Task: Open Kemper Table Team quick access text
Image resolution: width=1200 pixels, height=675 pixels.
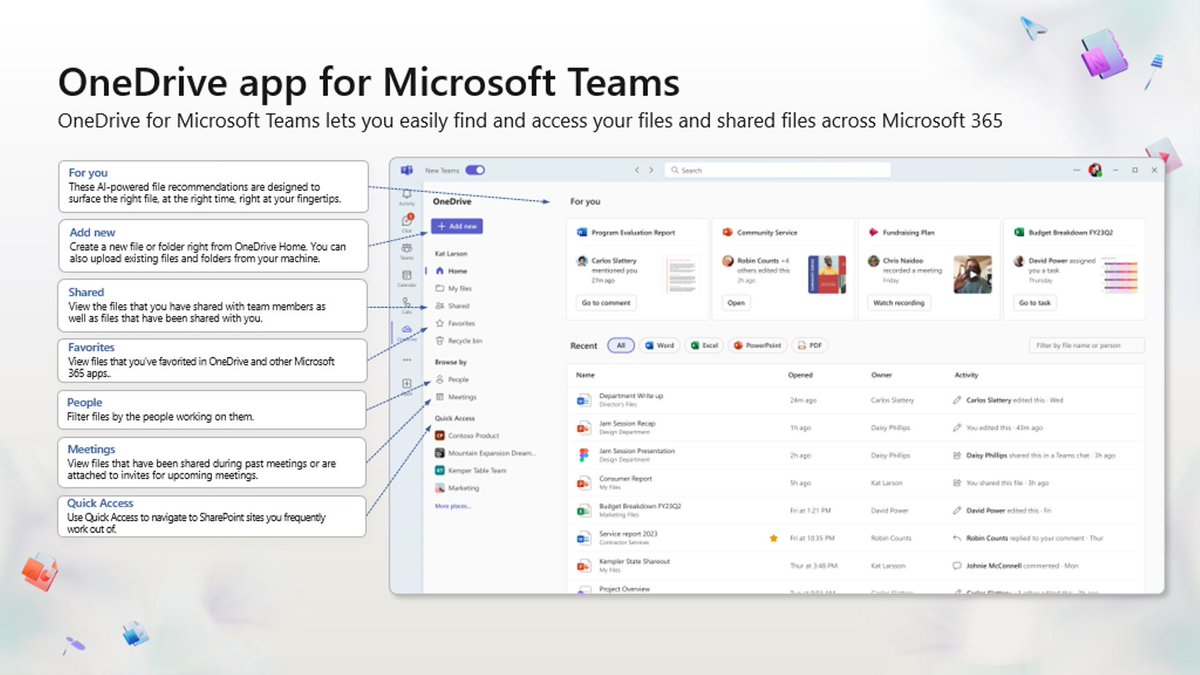Action: pos(477,470)
